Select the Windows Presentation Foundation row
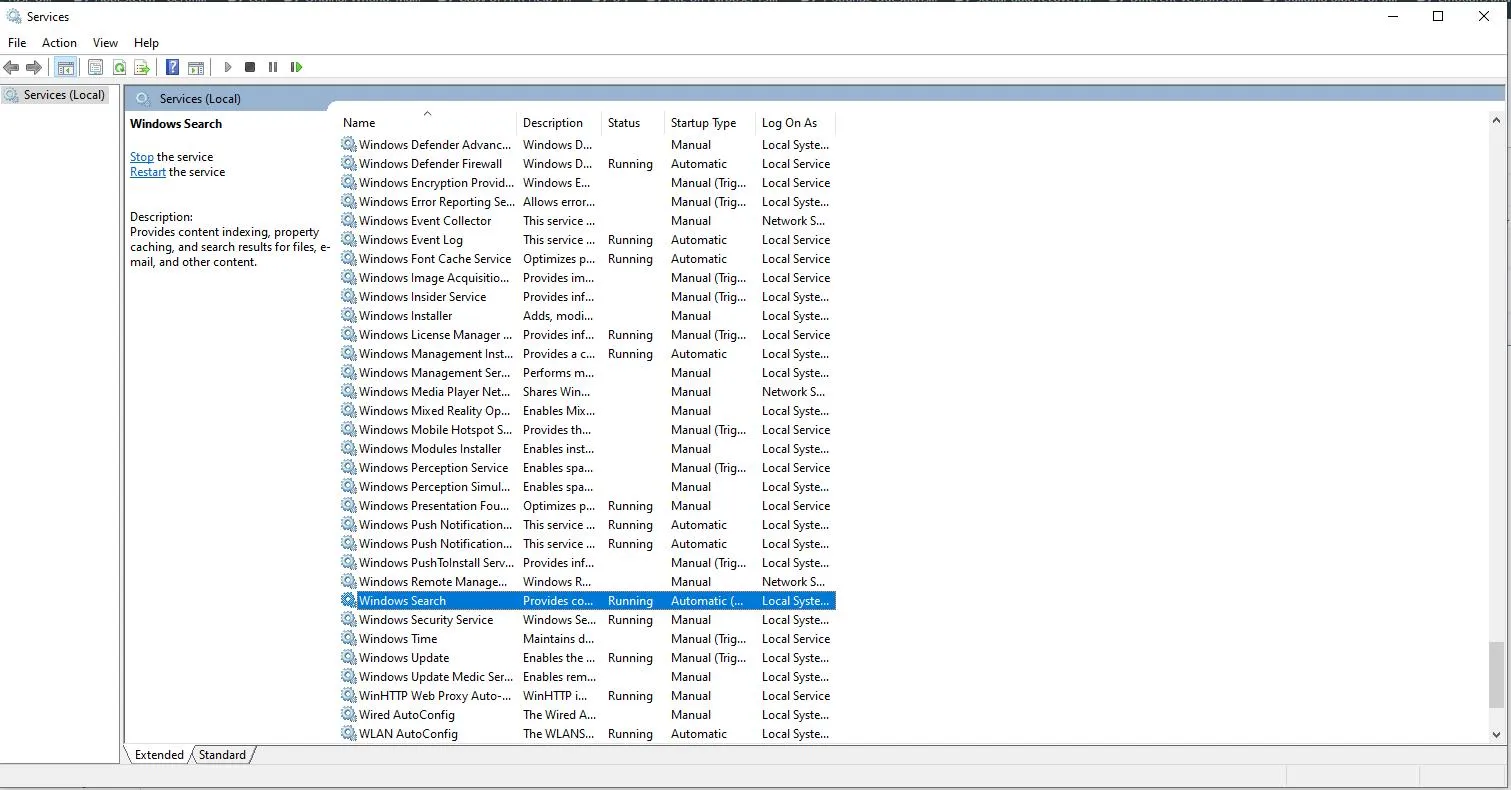The height and width of the screenshot is (790, 1511). [588, 506]
